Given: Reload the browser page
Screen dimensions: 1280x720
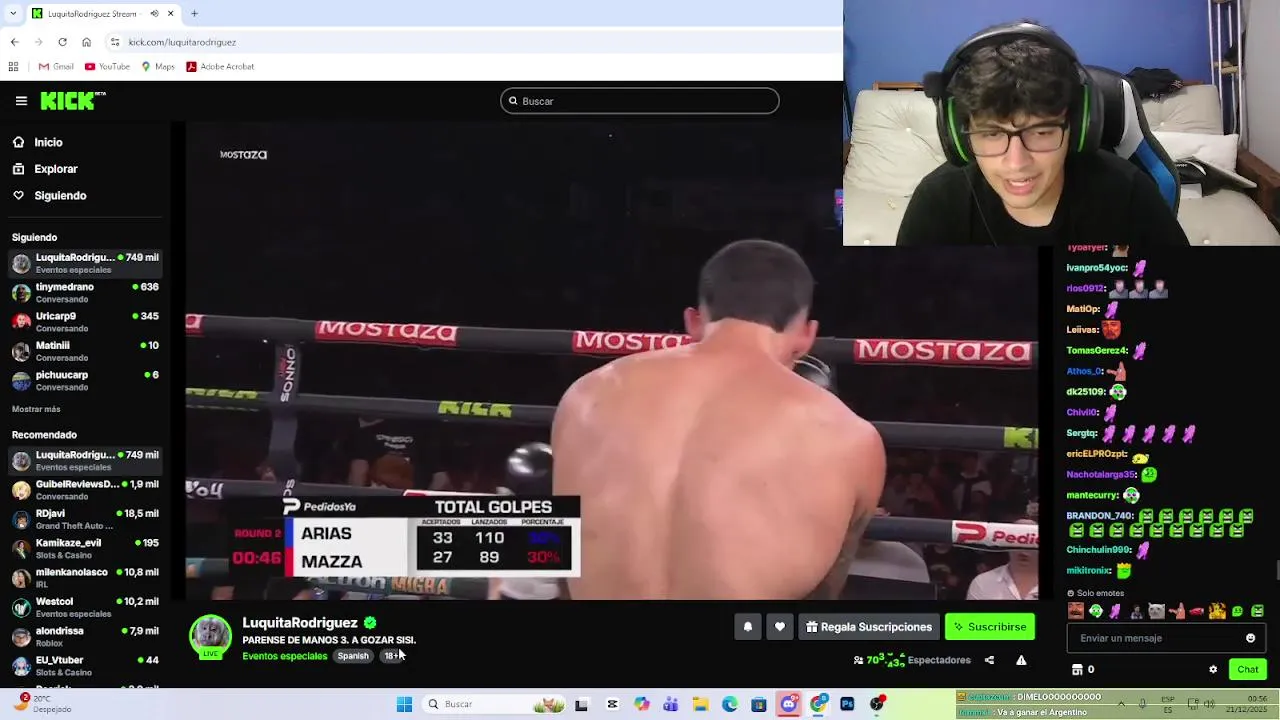Looking at the screenshot, I should [x=62, y=42].
